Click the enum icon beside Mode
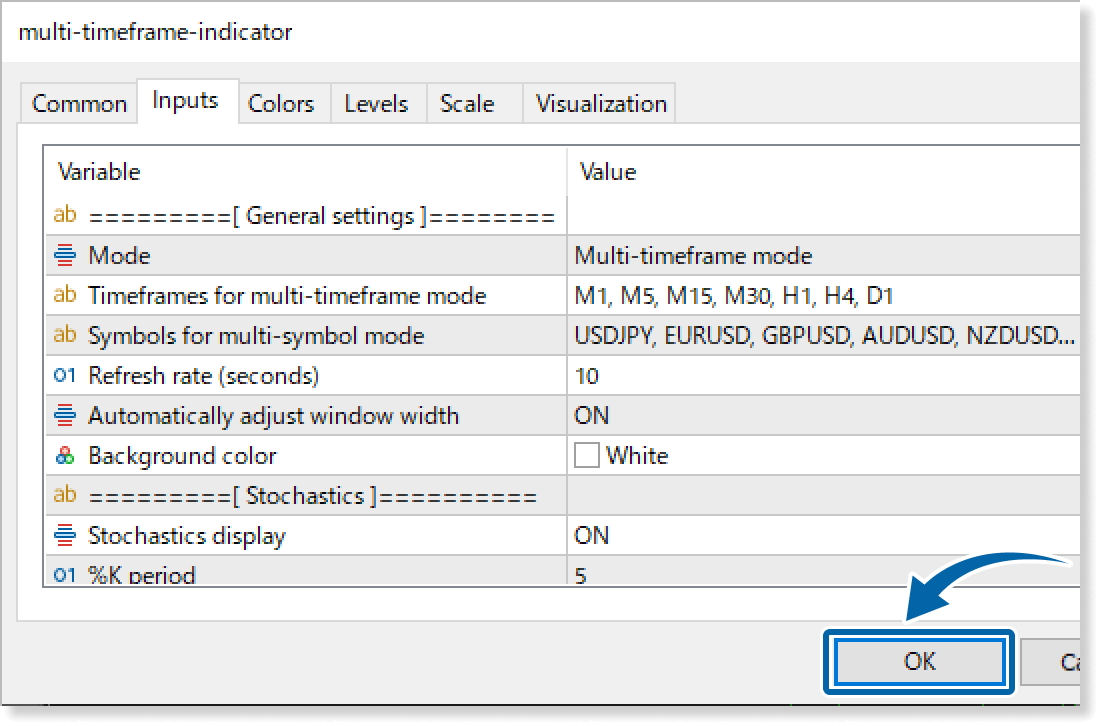Viewport: 1100px width, 726px height. (65, 255)
